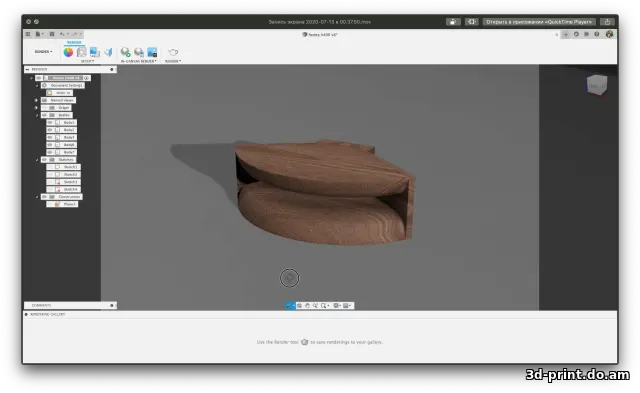Open the File menu dropdown
The height and width of the screenshot is (393, 640).
click(x=39, y=34)
